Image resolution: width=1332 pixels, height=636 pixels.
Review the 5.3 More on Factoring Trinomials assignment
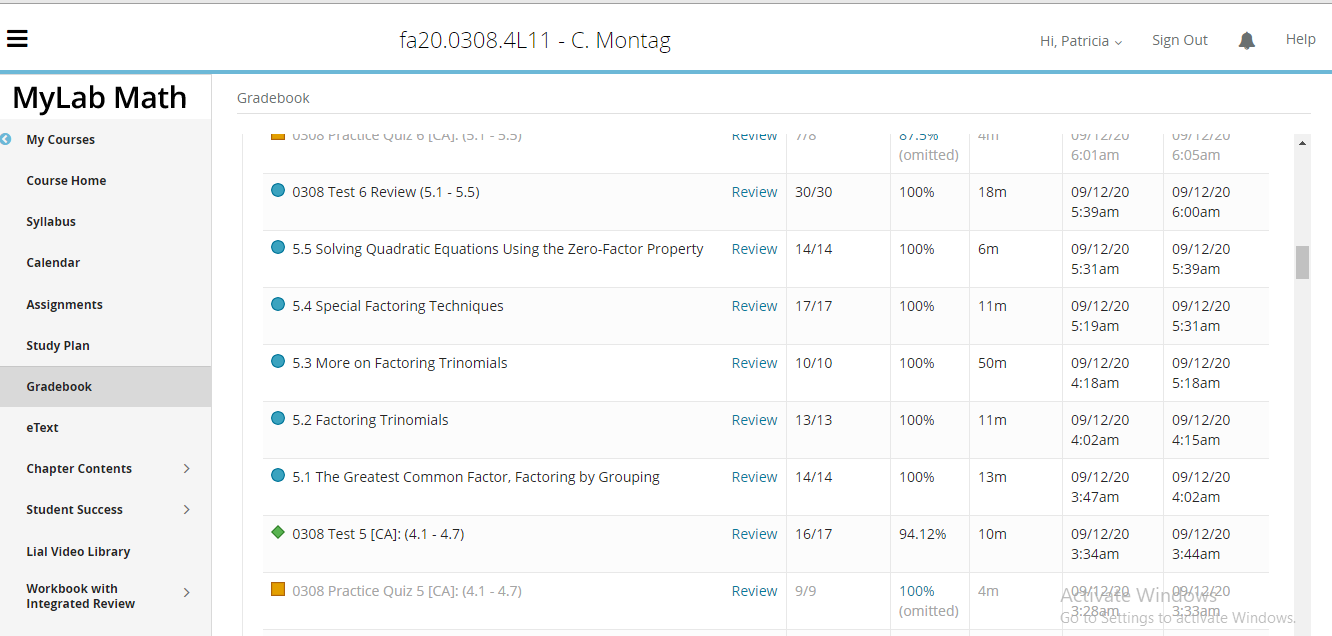tap(754, 363)
